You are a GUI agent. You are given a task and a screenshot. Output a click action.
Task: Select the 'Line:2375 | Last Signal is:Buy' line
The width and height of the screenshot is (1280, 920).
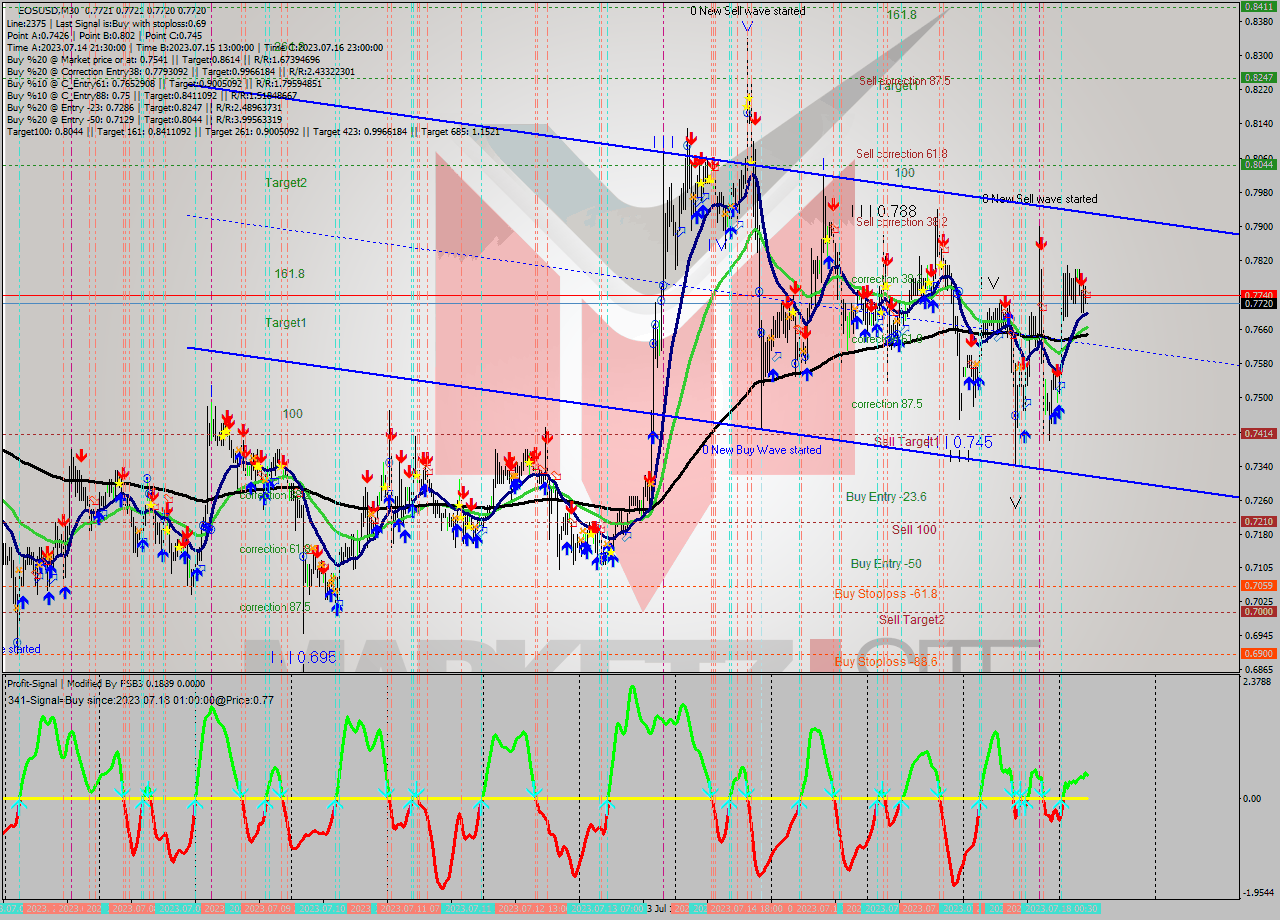[x=106, y=23]
